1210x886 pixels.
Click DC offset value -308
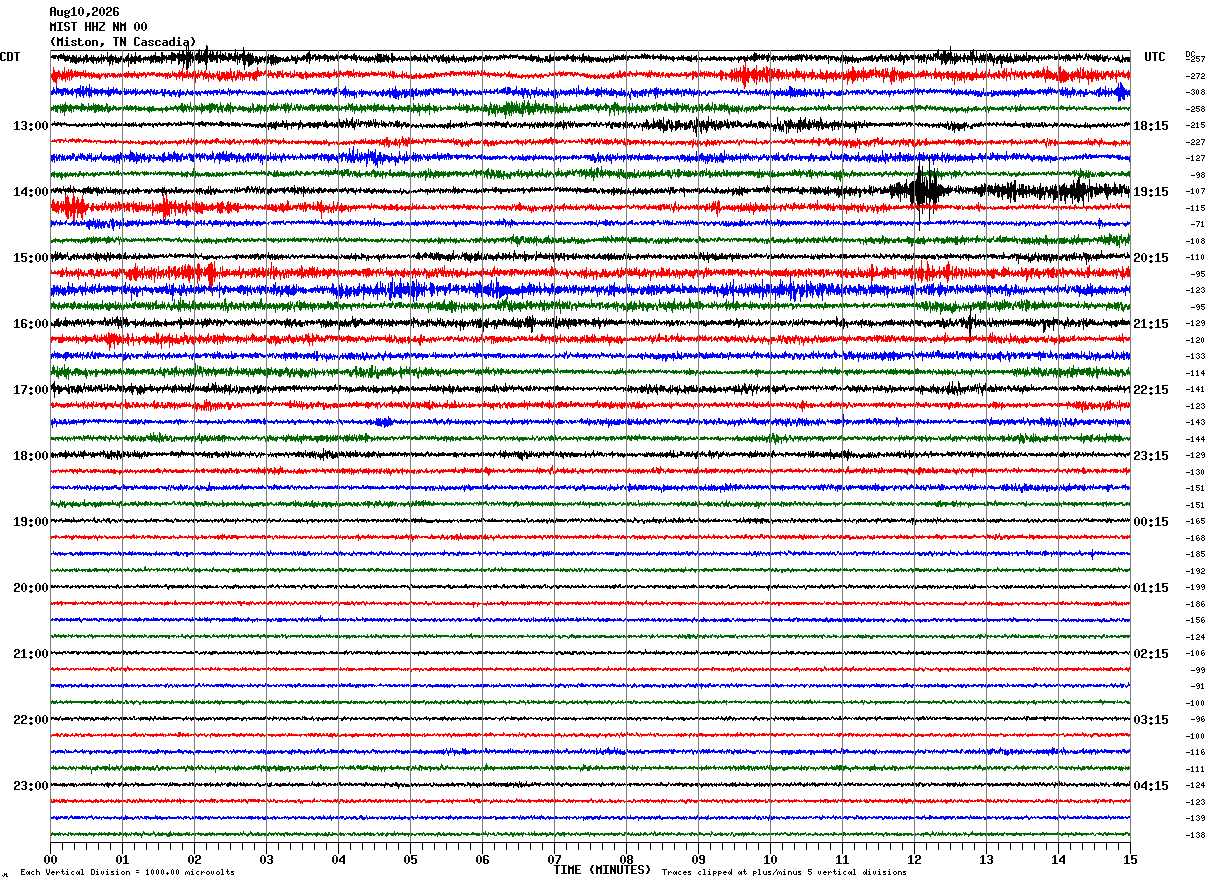(x=1195, y=92)
